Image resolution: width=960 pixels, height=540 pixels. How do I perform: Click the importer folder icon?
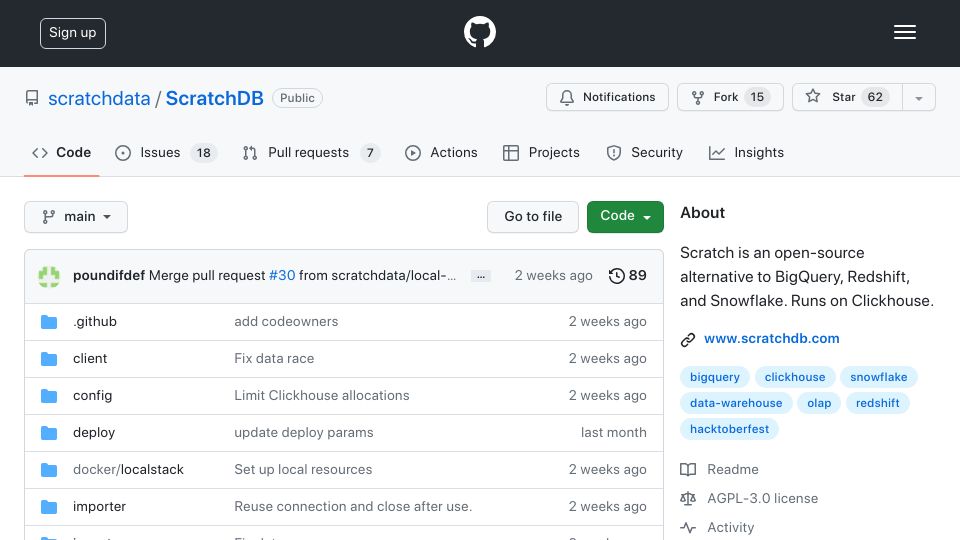point(49,507)
